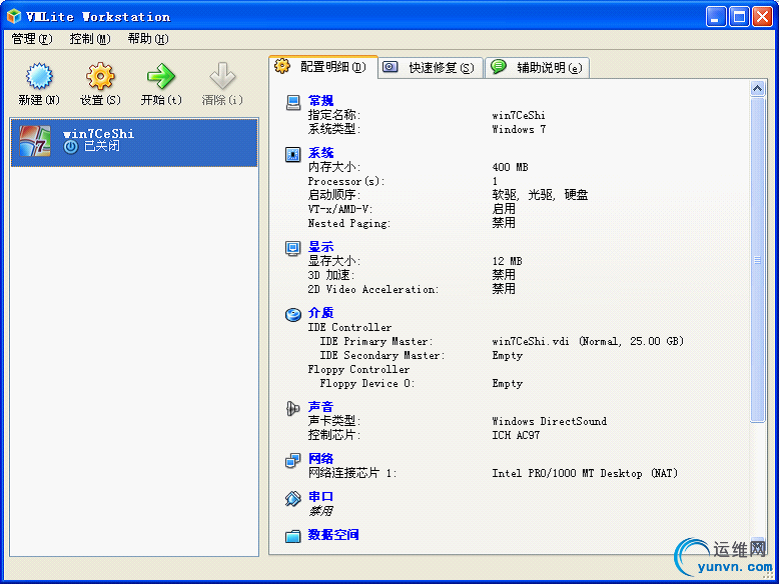
Task: Open the 声音 audio settings link
Action: [321, 407]
